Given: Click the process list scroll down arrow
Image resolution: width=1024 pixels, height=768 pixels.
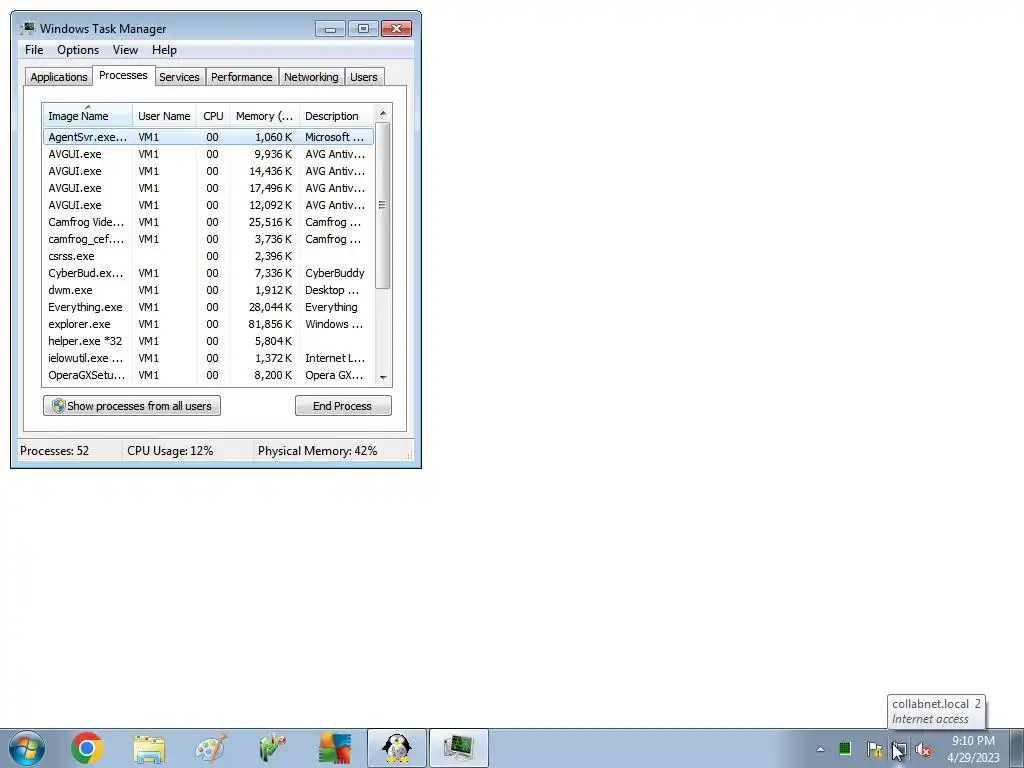Looking at the screenshot, I should click(x=383, y=377).
